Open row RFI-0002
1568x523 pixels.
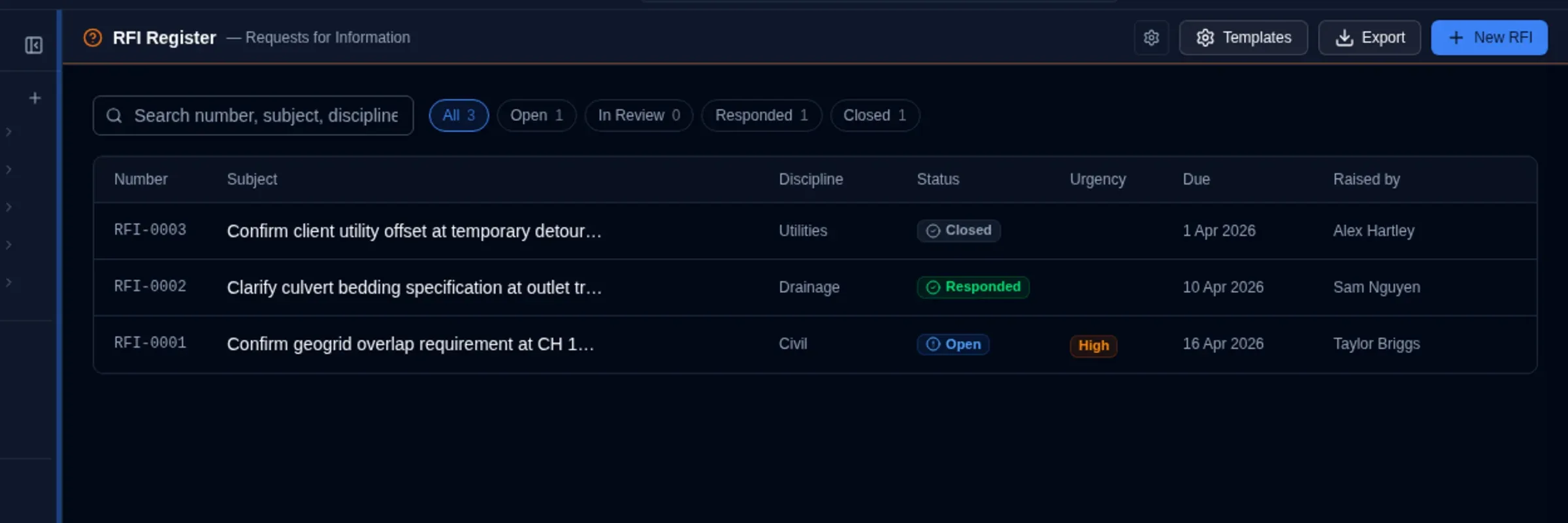(815, 288)
